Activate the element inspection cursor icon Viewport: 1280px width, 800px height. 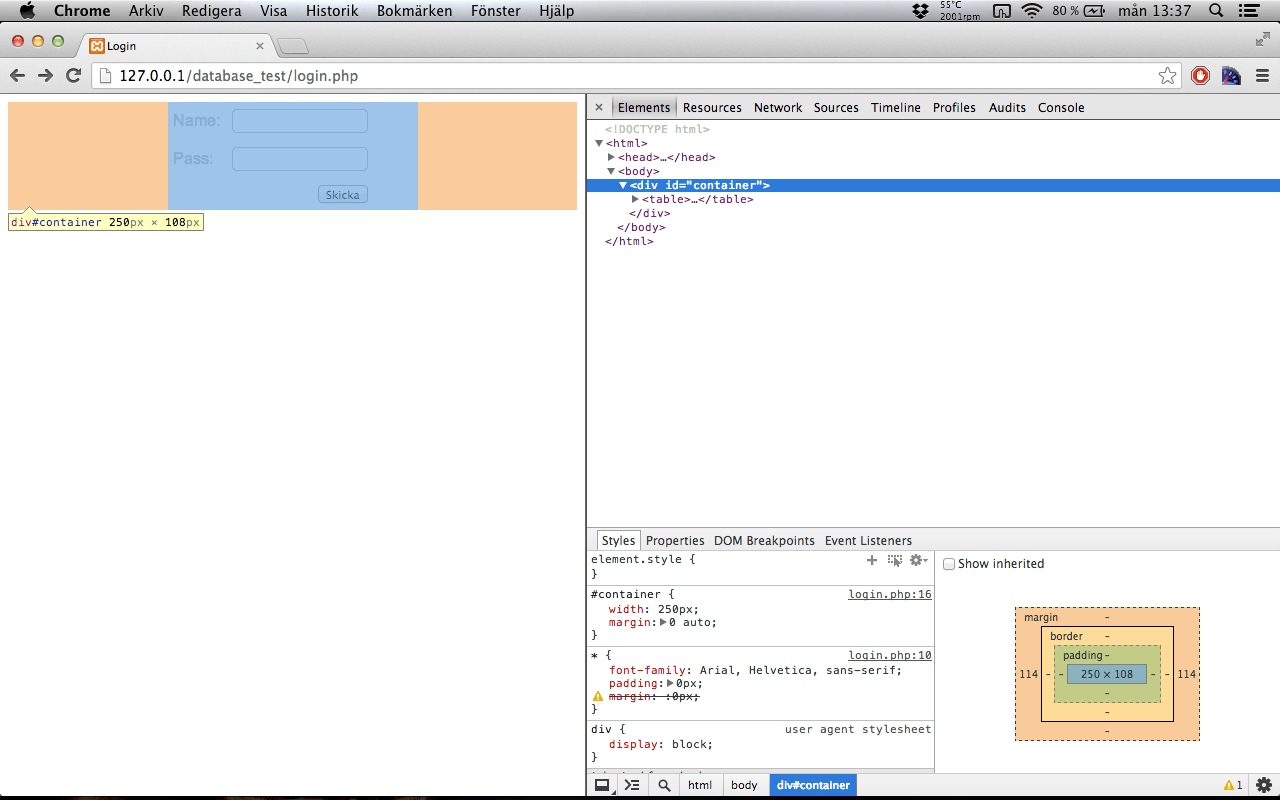[895, 559]
